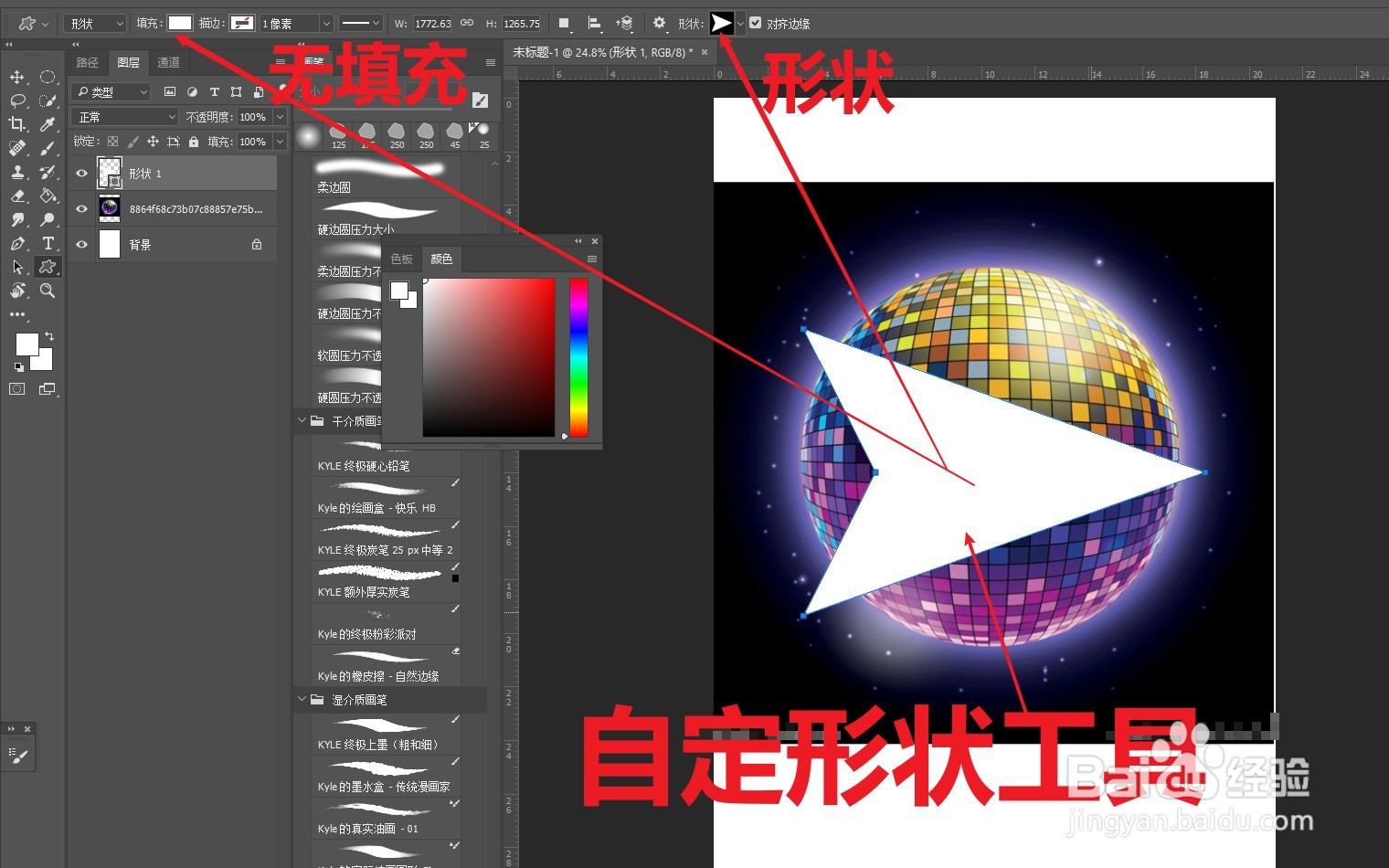Viewport: 1389px width, 868px height.
Task: Switch to the 通道 tab
Action: point(168,62)
